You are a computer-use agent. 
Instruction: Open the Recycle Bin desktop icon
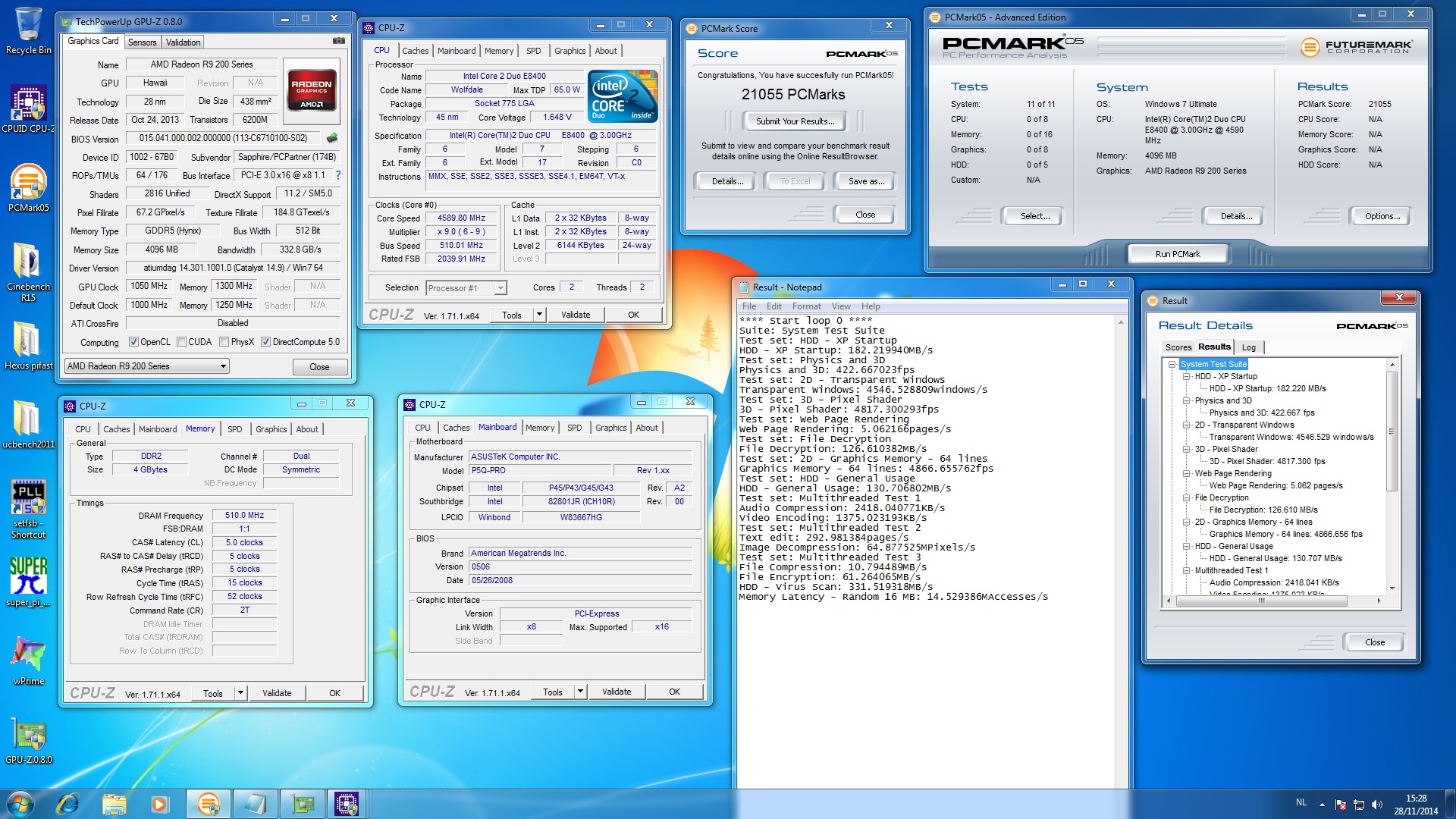click(29, 30)
